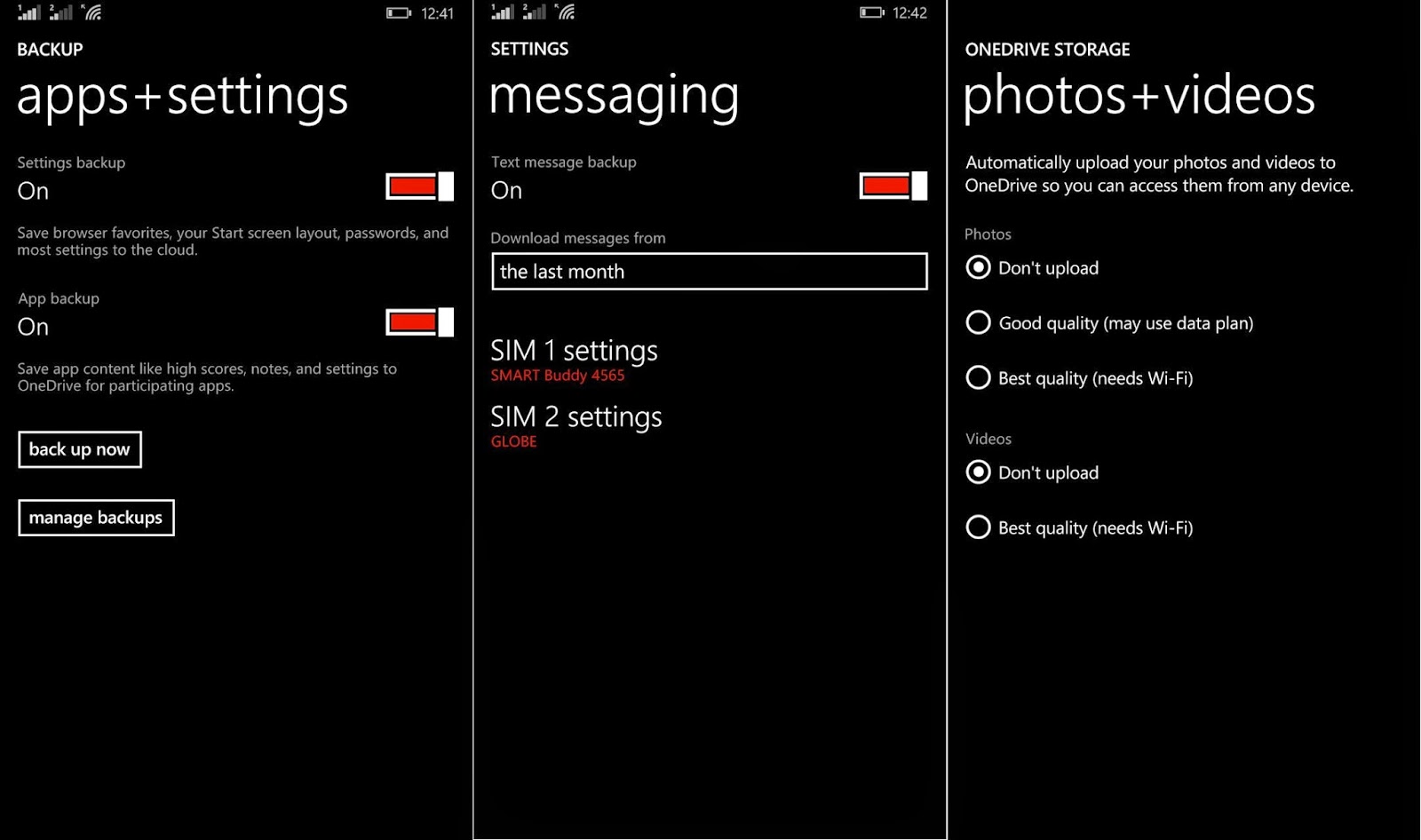Turn off the App backup switch
This screenshot has width=1421, height=840.
coord(419,322)
